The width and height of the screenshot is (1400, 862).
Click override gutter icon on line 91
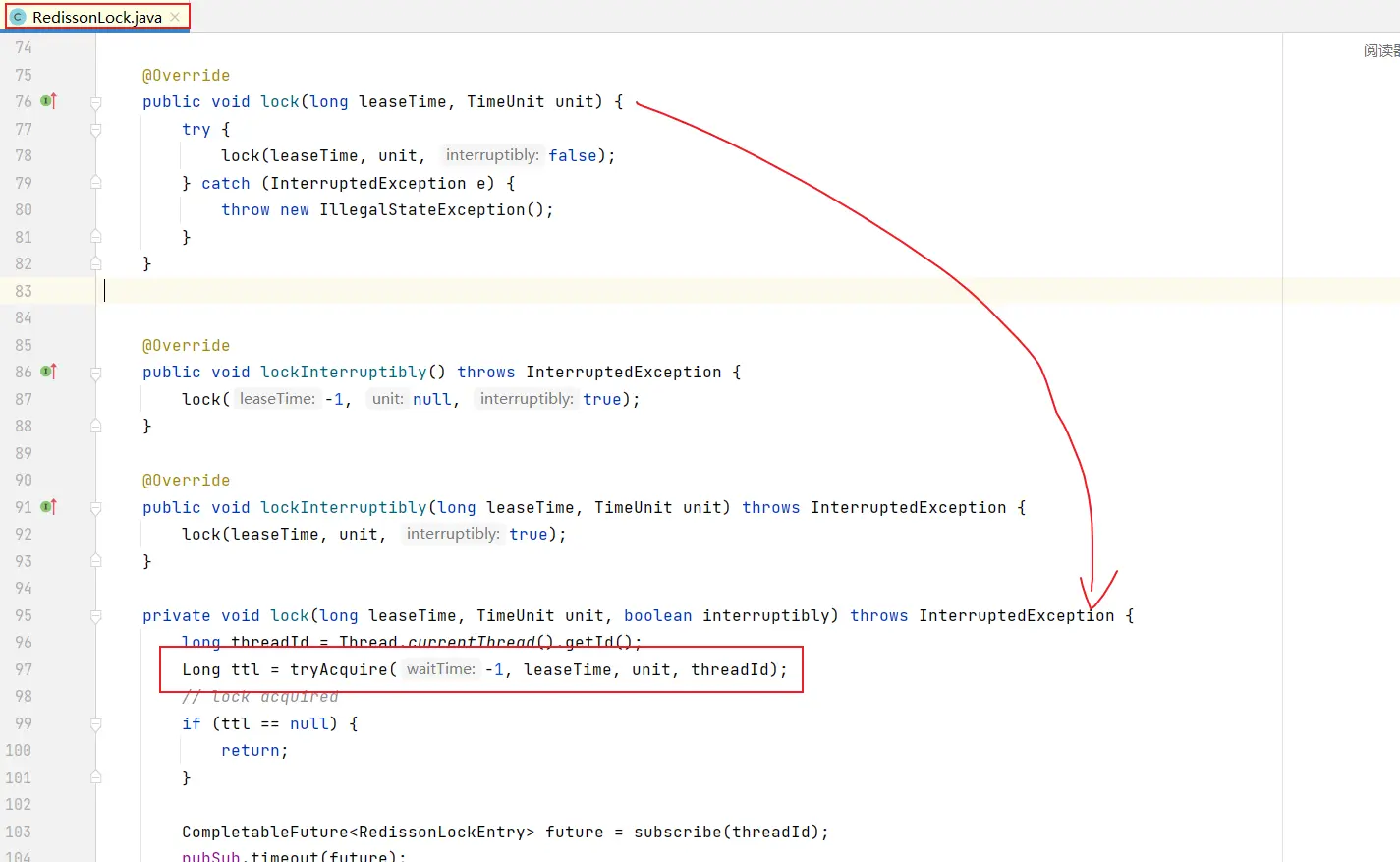(49, 507)
